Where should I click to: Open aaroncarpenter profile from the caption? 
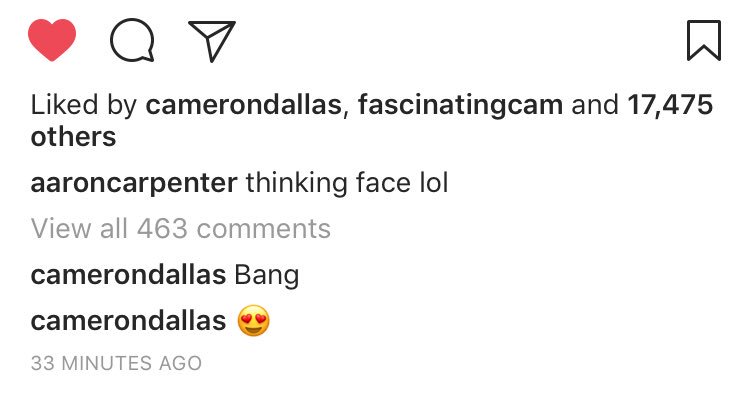pyautogui.click(x=134, y=184)
